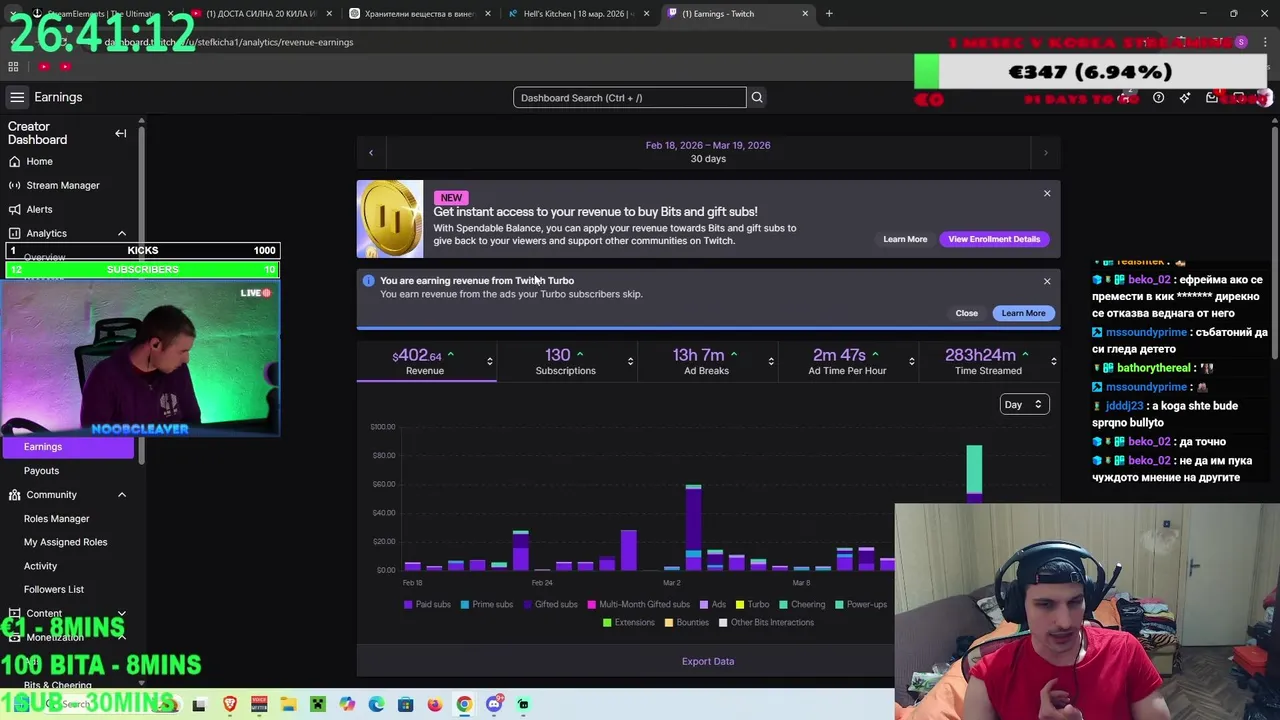Open Roles Manager in the sidebar
The image size is (1280, 720).
pyautogui.click(x=56, y=518)
